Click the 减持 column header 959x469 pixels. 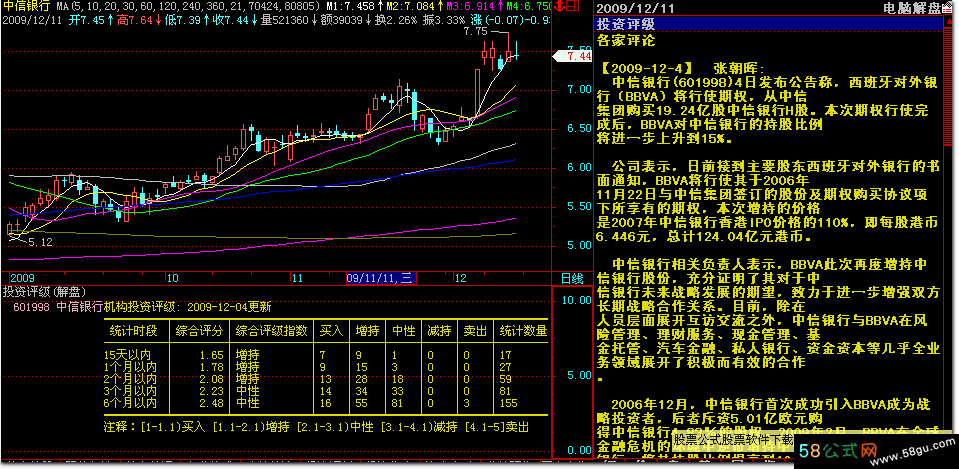pos(440,331)
